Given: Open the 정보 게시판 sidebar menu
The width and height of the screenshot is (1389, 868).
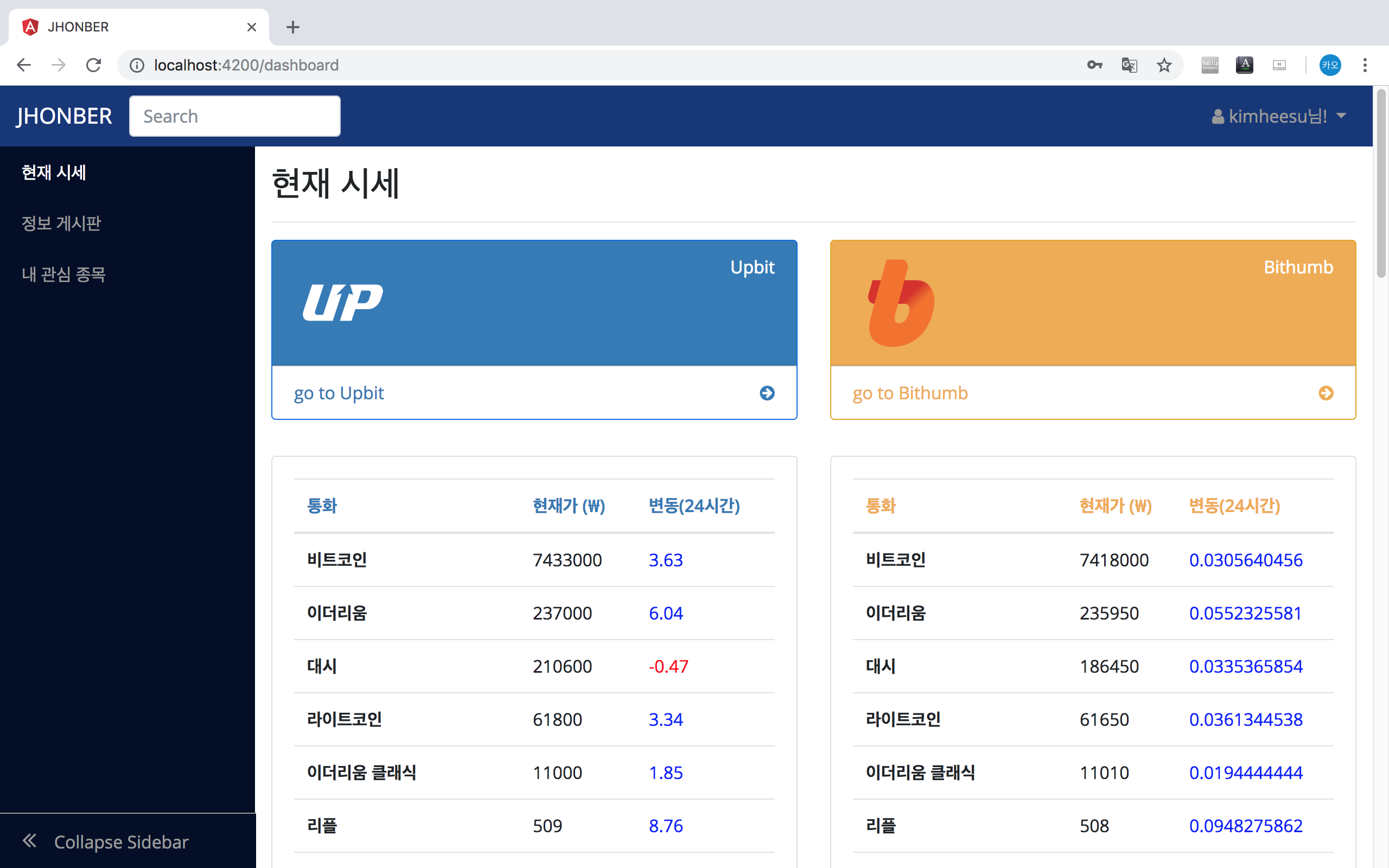Looking at the screenshot, I should (x=61, y=224).
